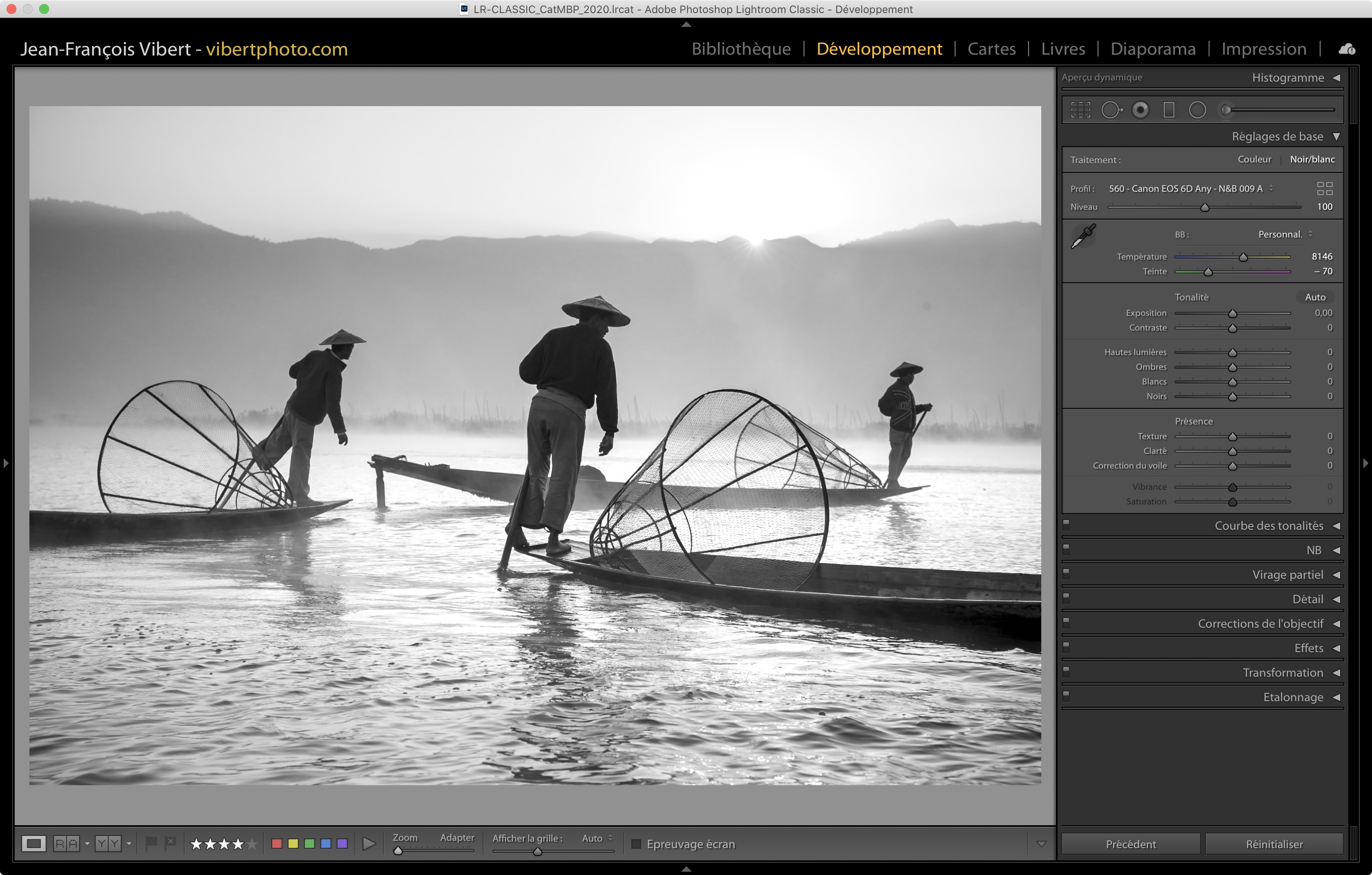Screen dimensions: 1372x875
Task: Apply the red color label swatch
Action: click(277, 844)
